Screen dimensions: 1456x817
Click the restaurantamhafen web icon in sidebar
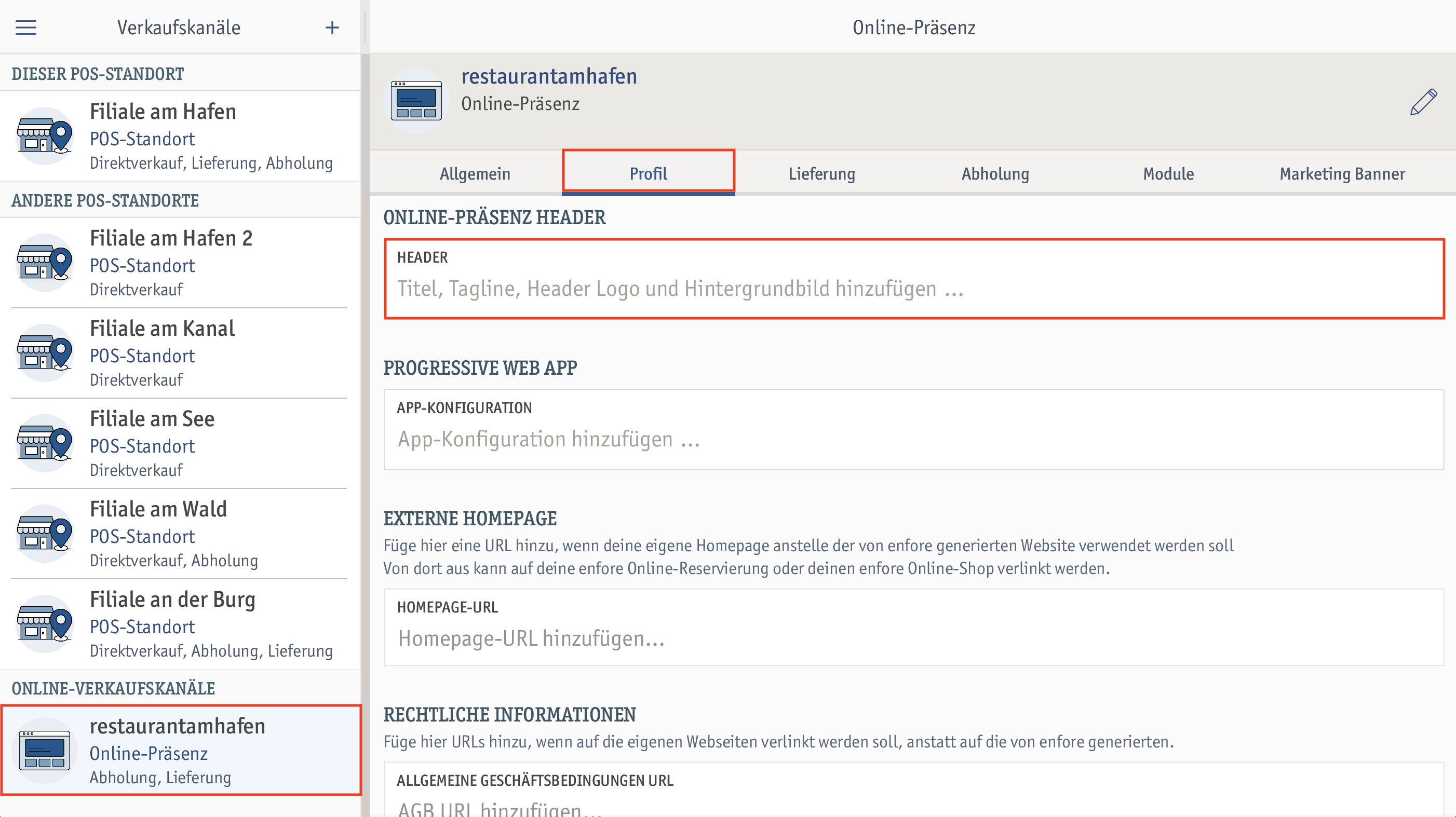point(45,751)
